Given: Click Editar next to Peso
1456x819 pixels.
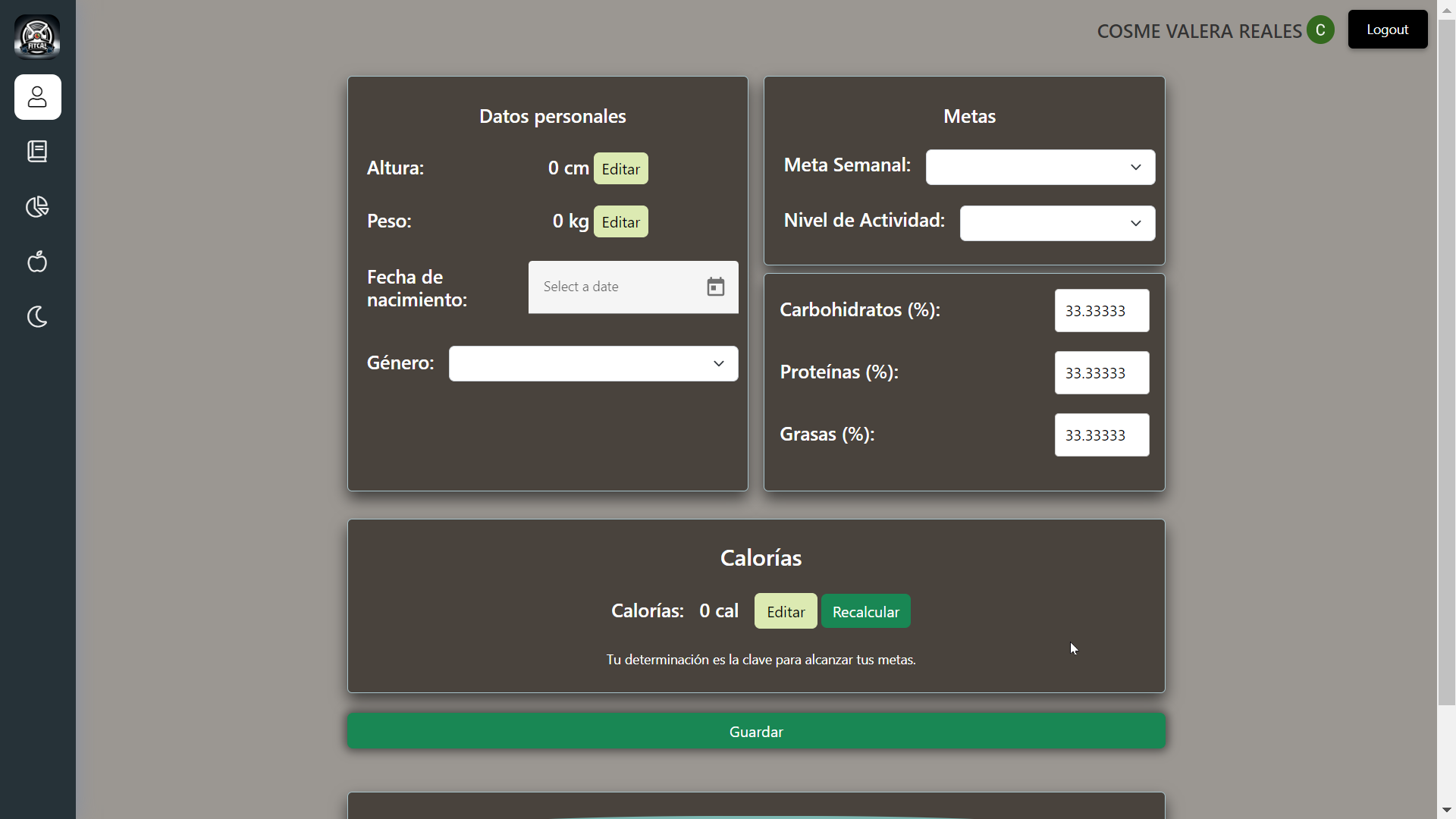Looking at the screenshot, I should 620,221.
